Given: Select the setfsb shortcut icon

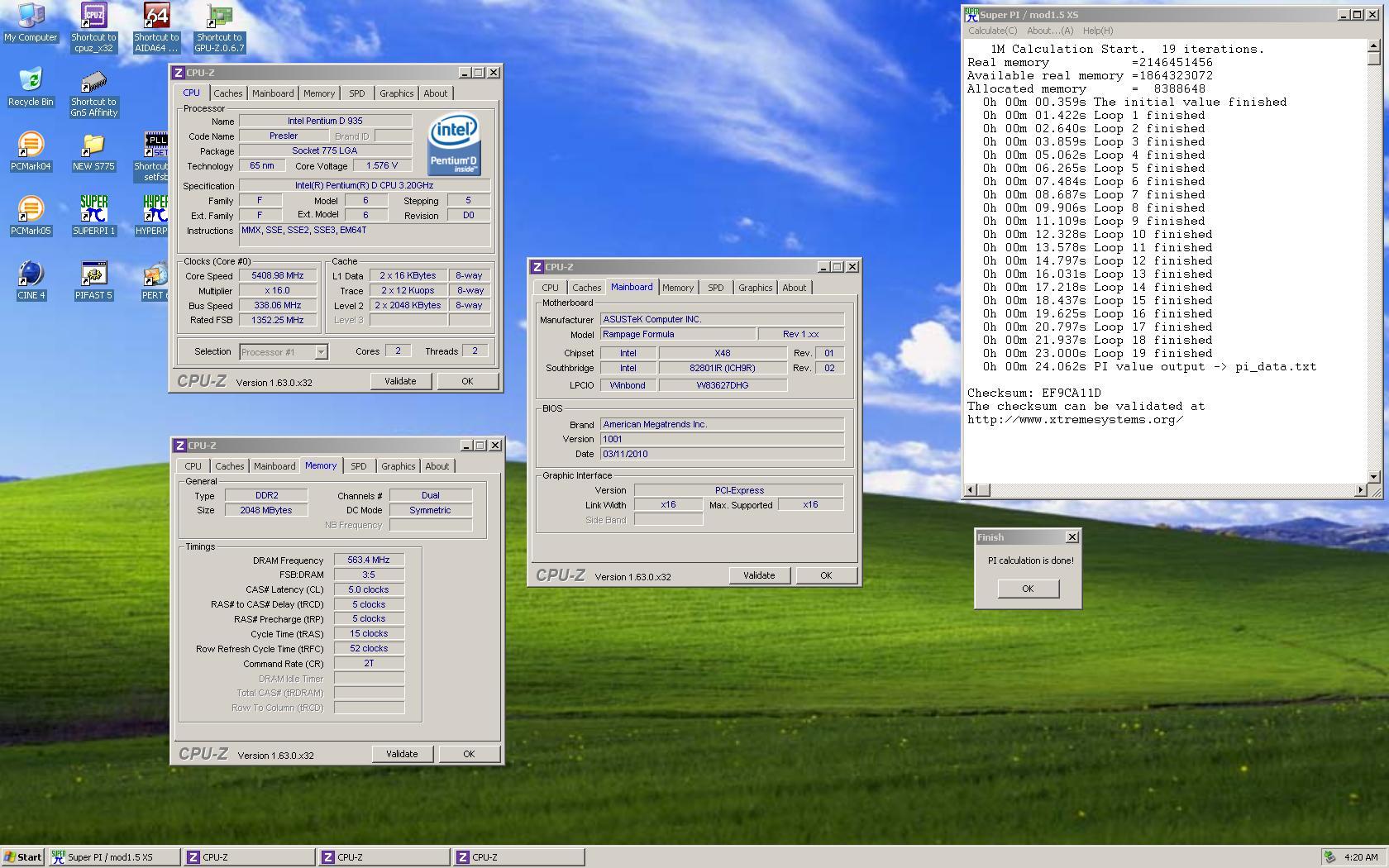Looking at the screenshot, I should coord(152,157).
